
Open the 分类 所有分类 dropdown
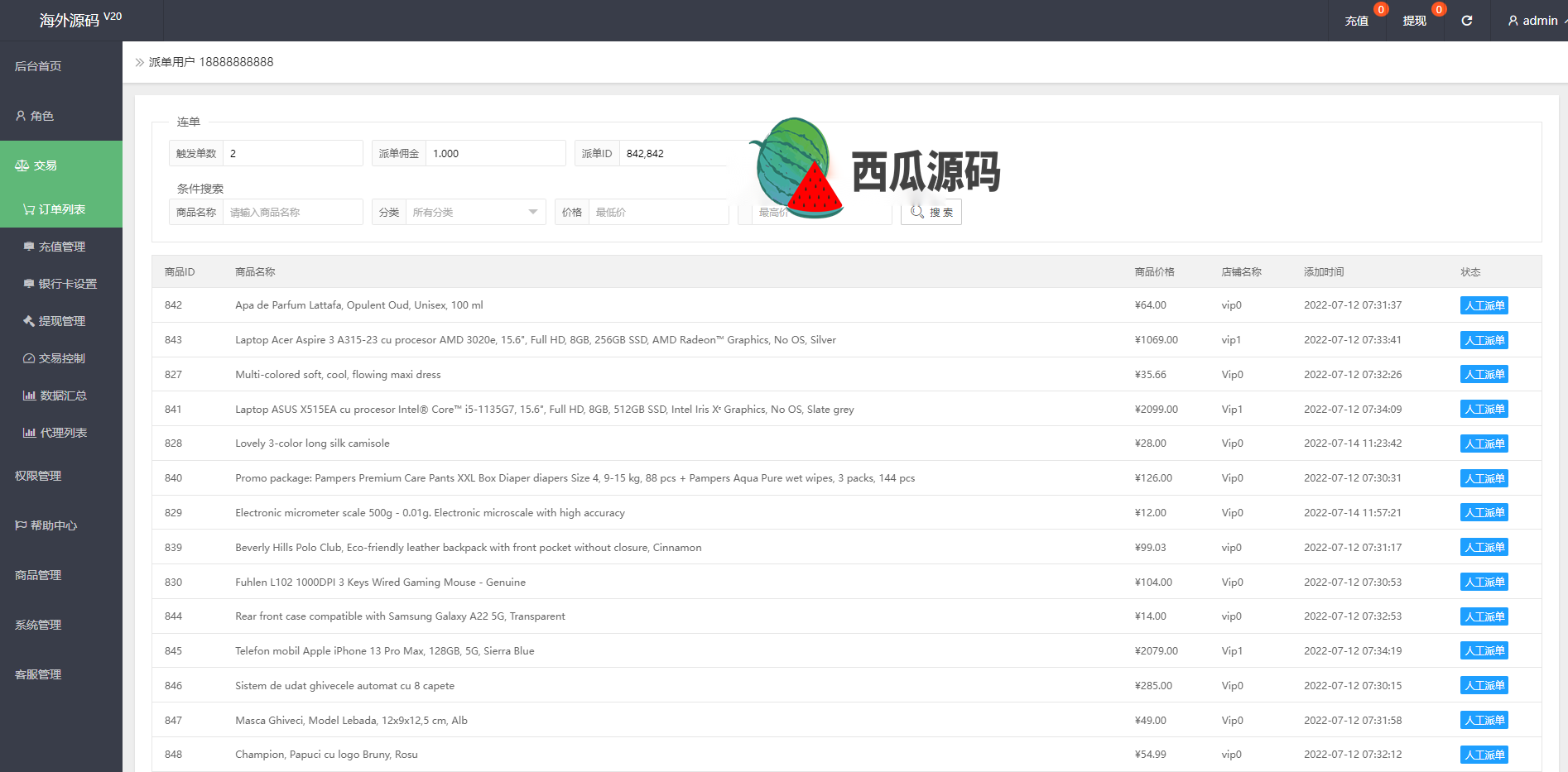click(475, 212)
